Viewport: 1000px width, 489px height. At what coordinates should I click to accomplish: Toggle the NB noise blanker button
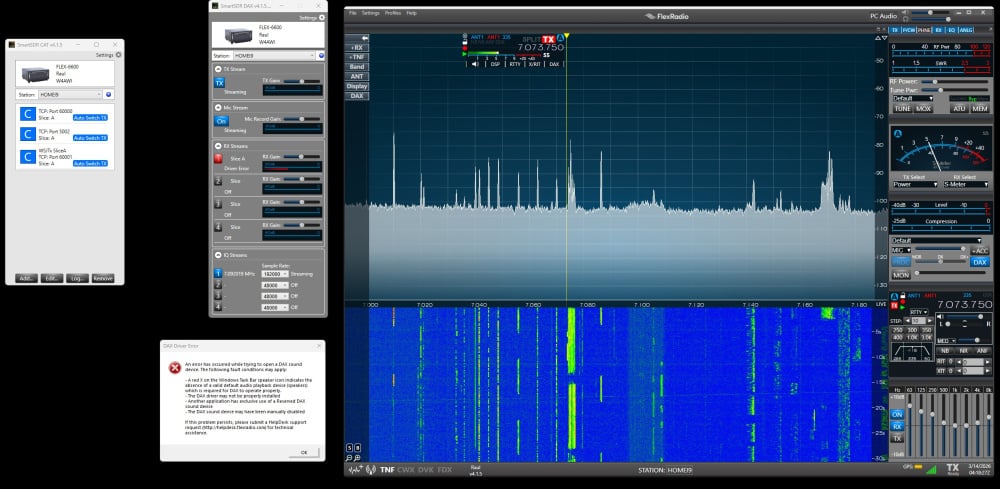(945, 350)
